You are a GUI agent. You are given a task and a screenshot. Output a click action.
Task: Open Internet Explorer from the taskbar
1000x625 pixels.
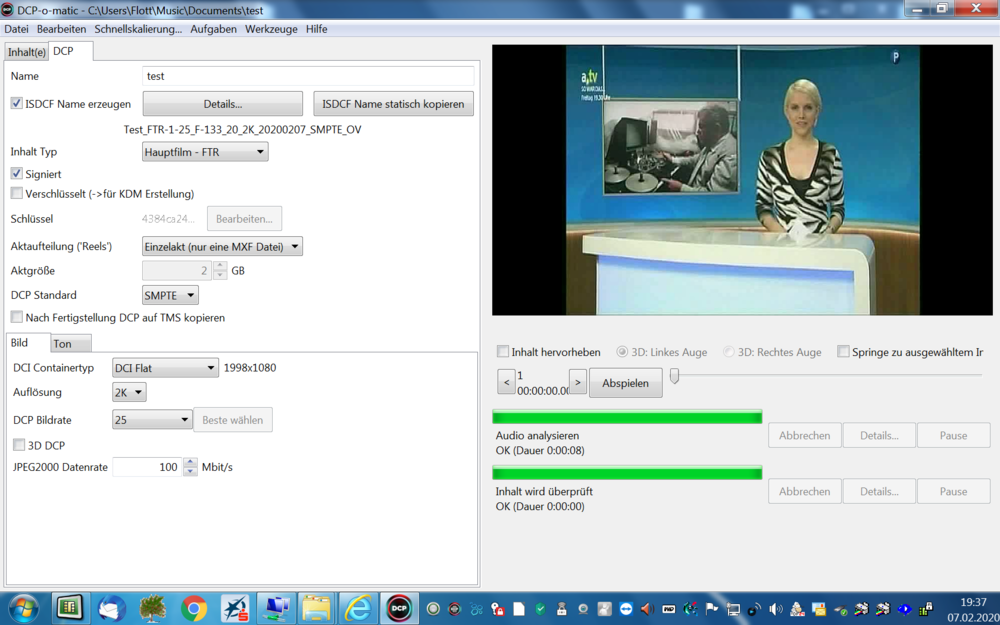(357, 608)
